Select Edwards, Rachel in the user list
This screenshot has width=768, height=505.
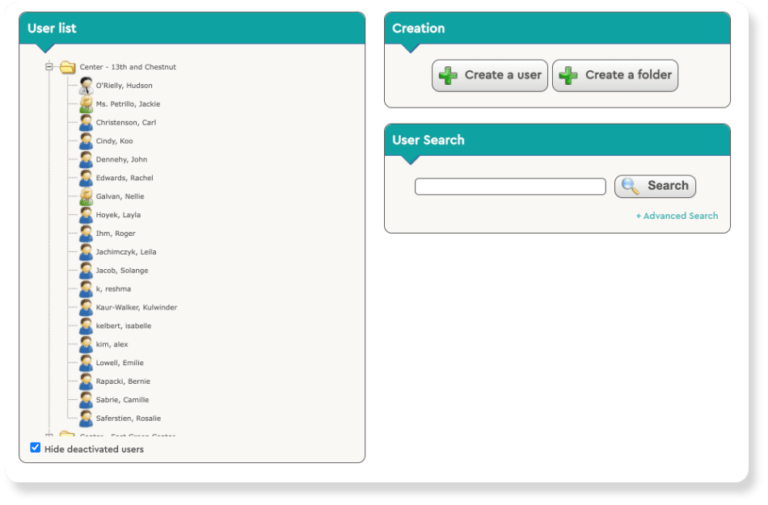pyautogui.click(x=124, y=178)
